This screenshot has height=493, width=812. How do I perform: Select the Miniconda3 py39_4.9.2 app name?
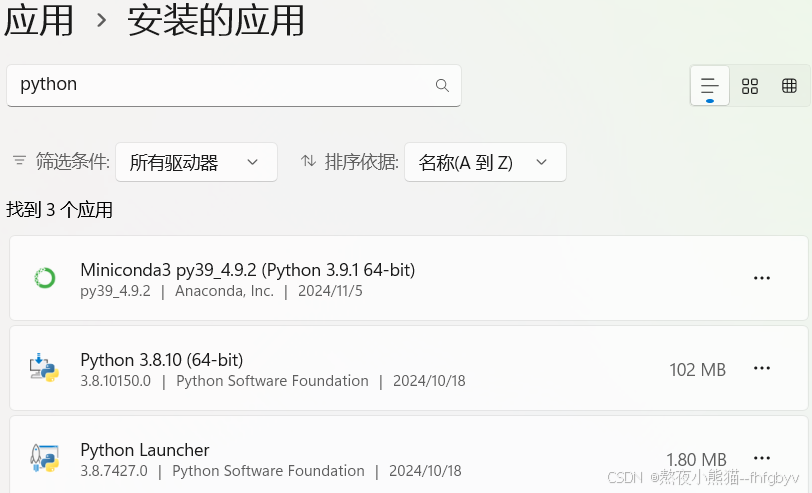pyautogui.click(x=248, y=270)
